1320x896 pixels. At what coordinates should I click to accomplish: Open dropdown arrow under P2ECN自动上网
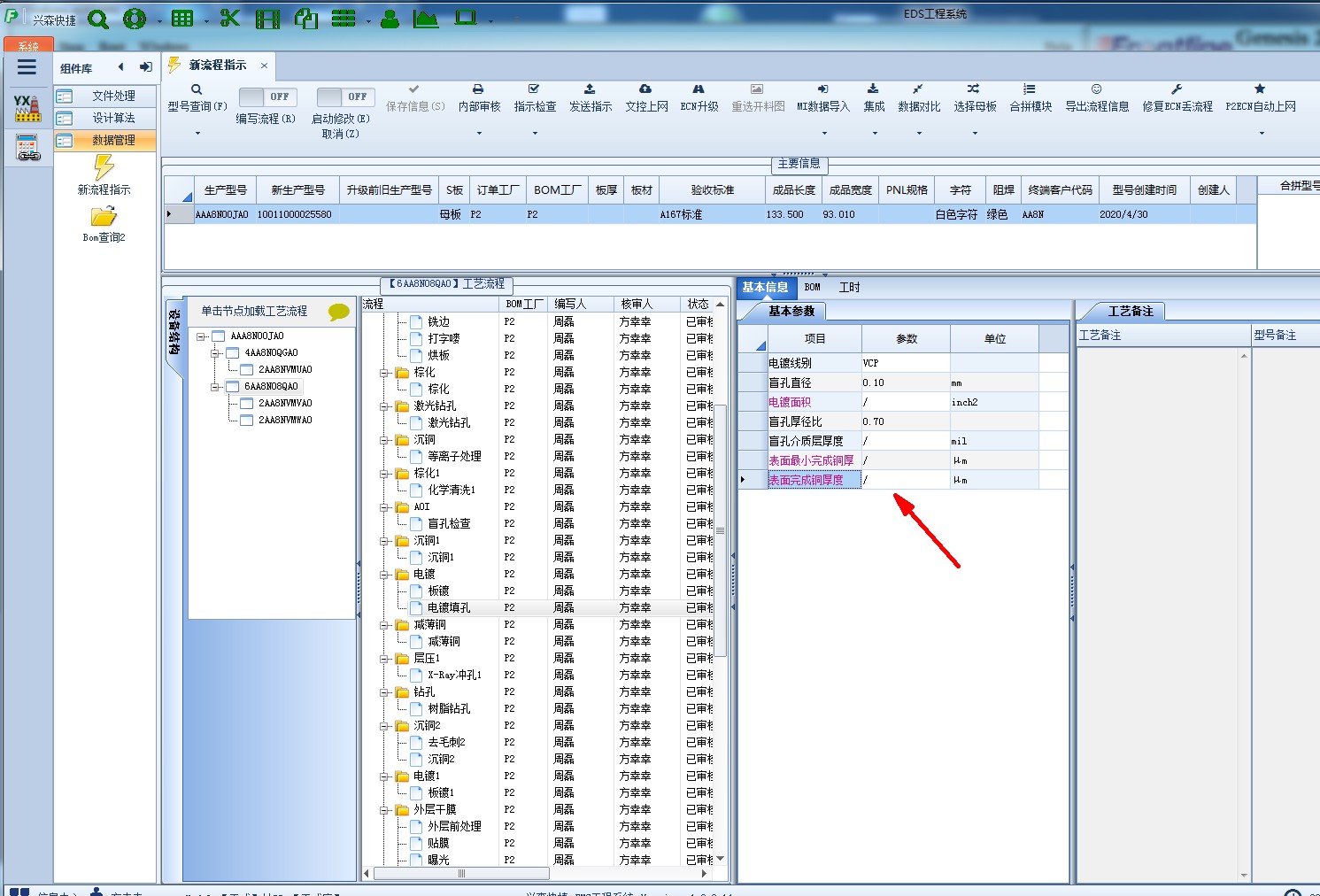pos(1262,134)
